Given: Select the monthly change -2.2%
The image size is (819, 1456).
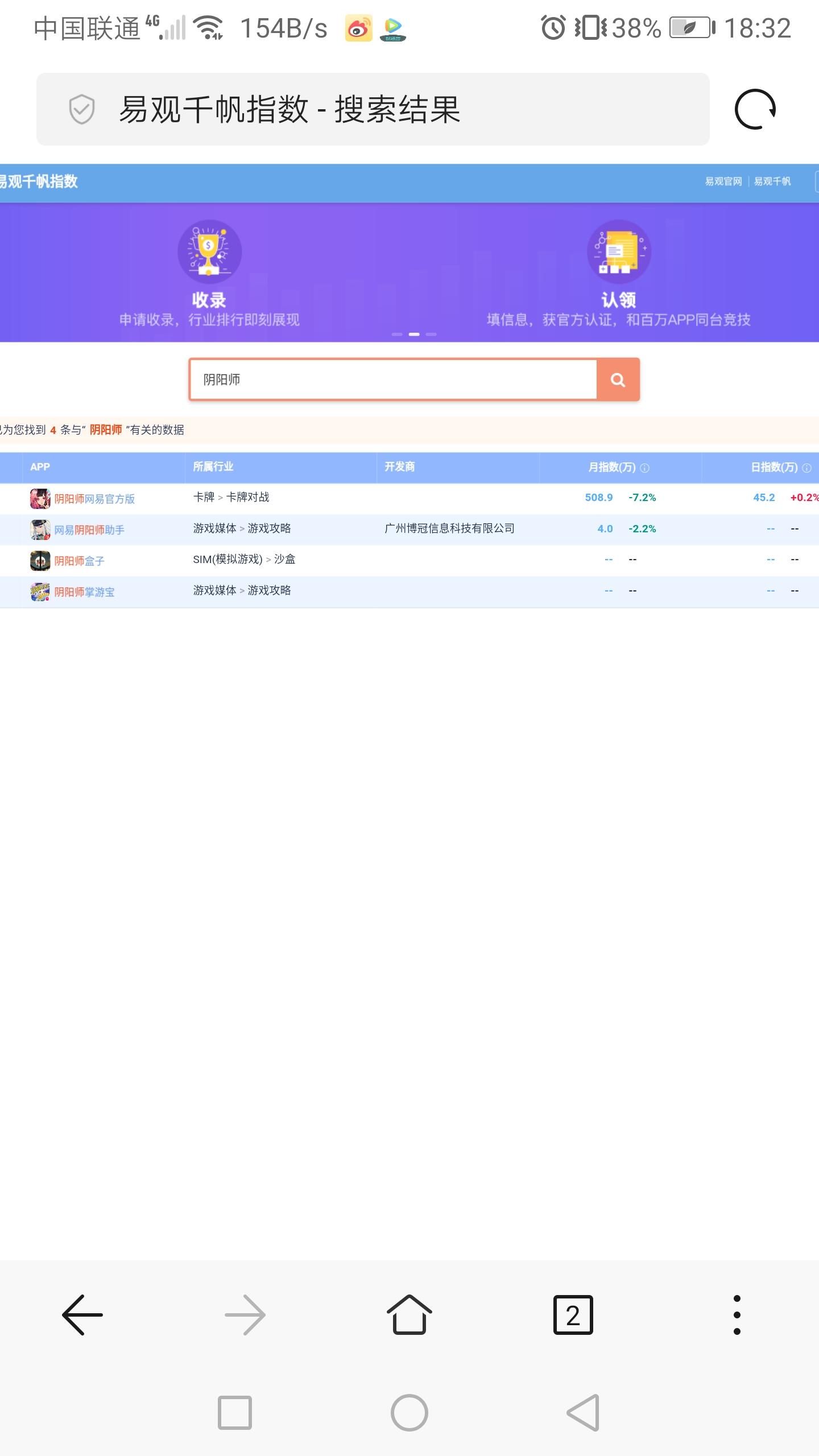Looking at the screenshot, I should (x=642, y=529).
